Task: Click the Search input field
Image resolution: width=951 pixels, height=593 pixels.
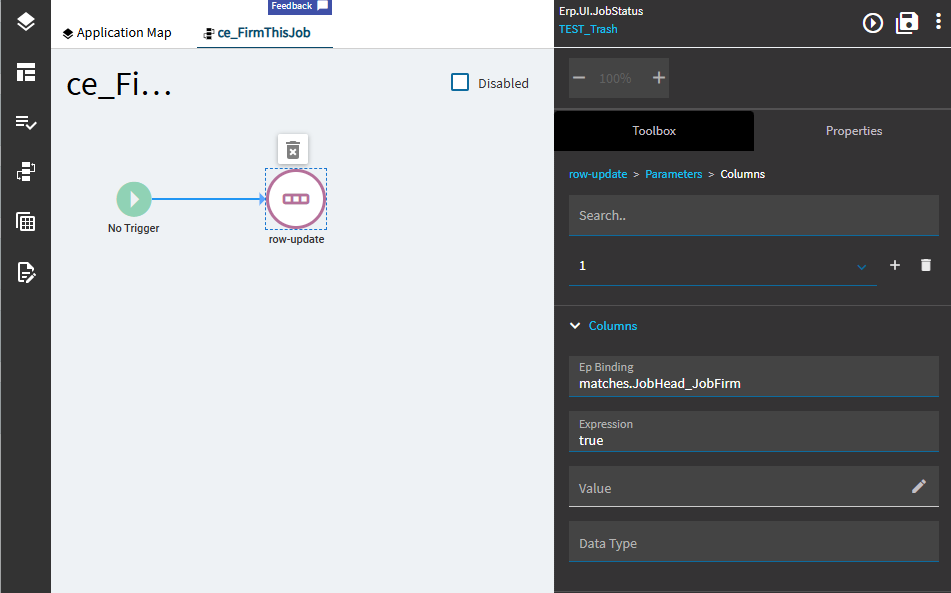Action: coord(753,215)
